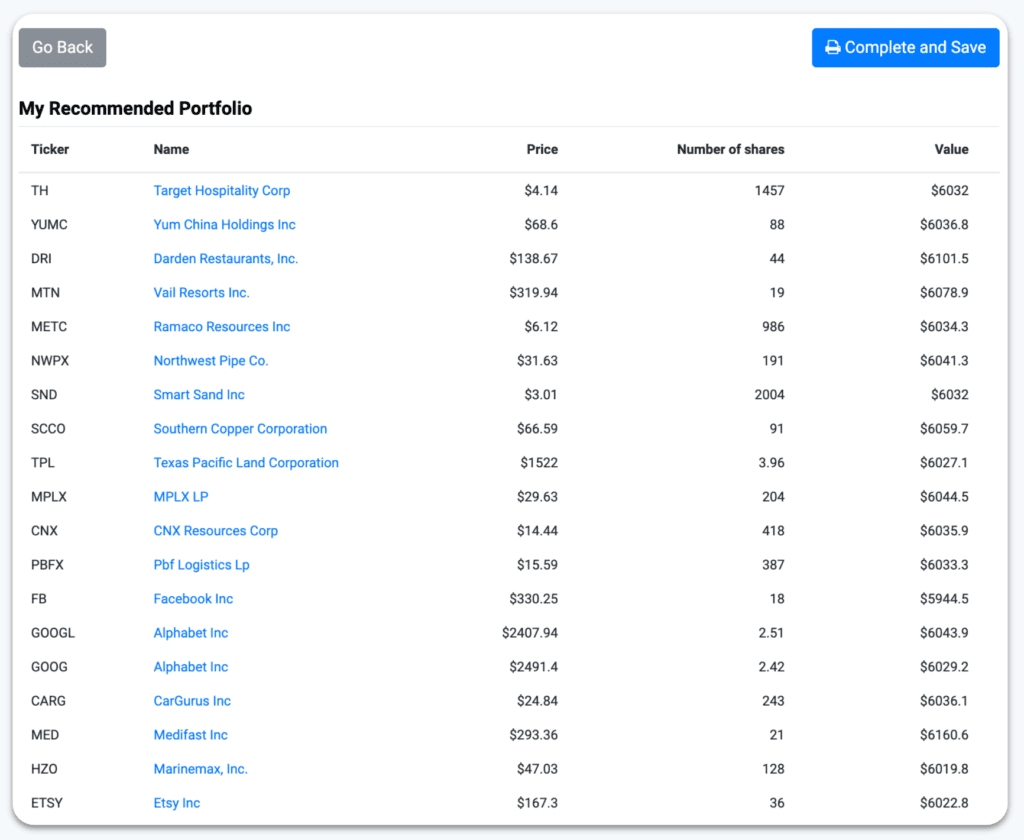
Task: Open the Yum China Holdings Inc link
Action: (x=224, y=225)
